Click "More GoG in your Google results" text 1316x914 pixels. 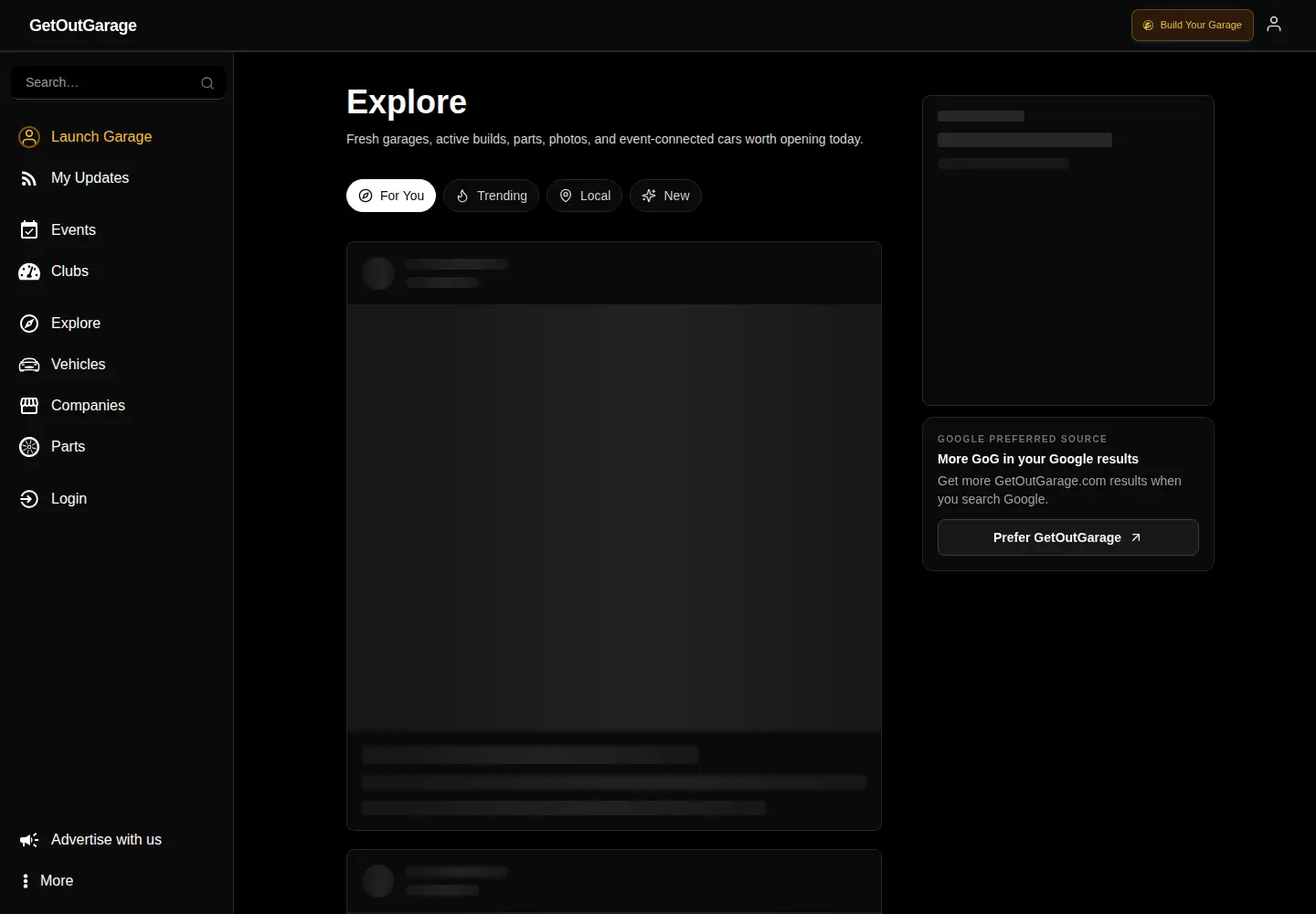pyautogui.click(x=1038, y=459)
